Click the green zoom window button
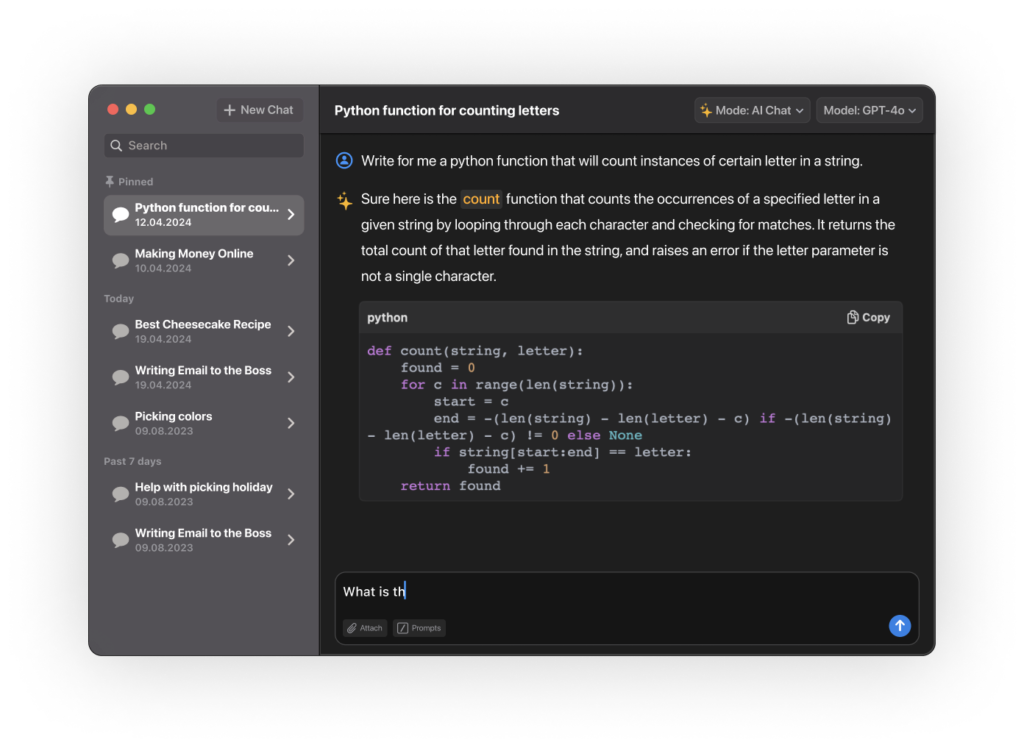The image size is (1024, 748). coord(150,109)
